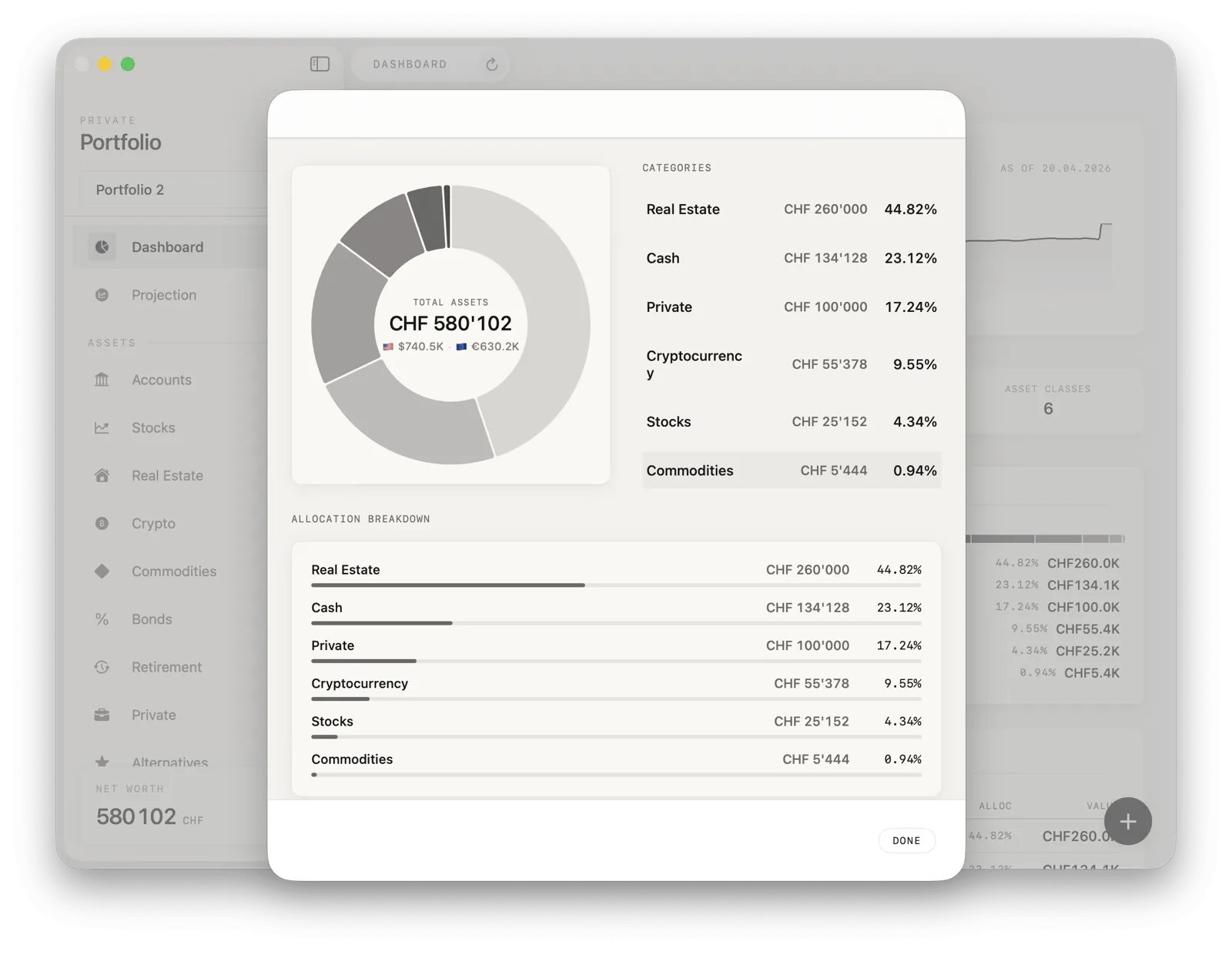The width and height of the screenshot is (1232, 955).
Task: Enter full screen with the green traffic light
Action: click(128, 64)
